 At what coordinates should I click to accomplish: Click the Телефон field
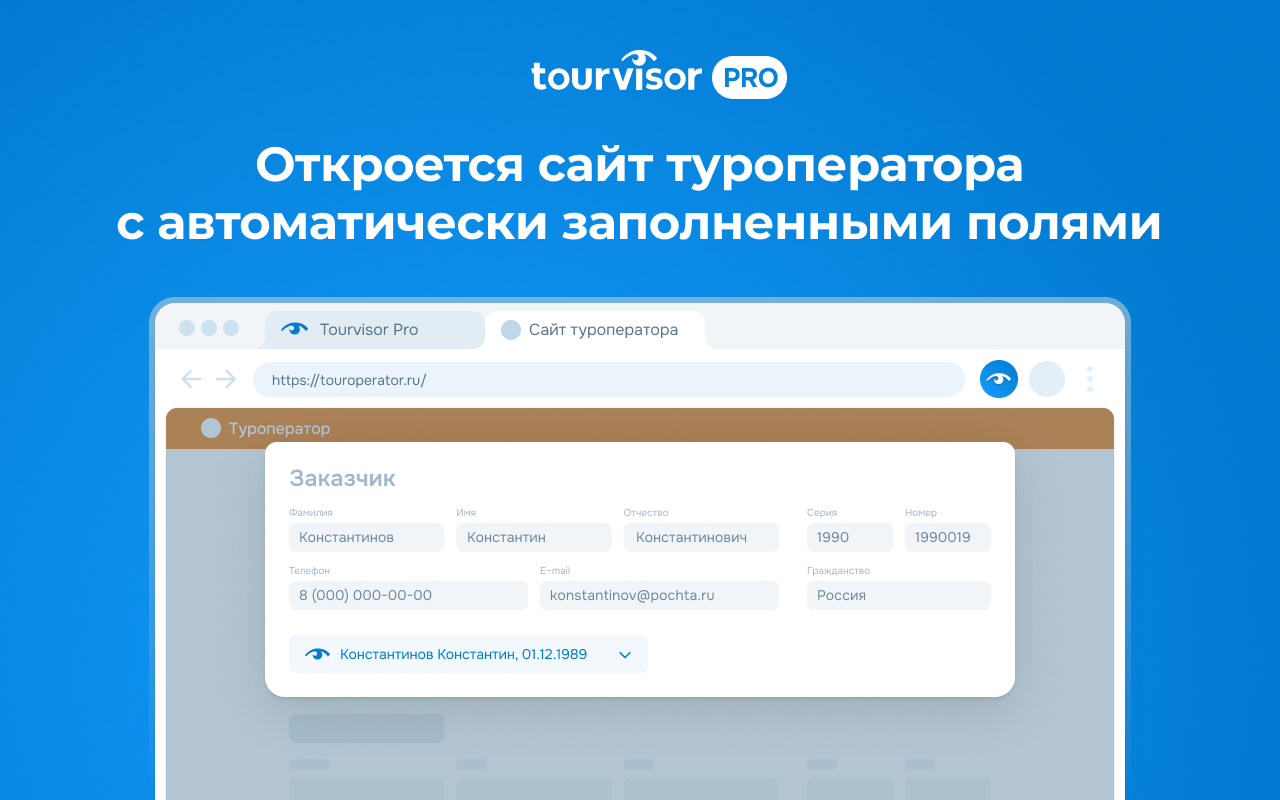click(x=408, y=595)
